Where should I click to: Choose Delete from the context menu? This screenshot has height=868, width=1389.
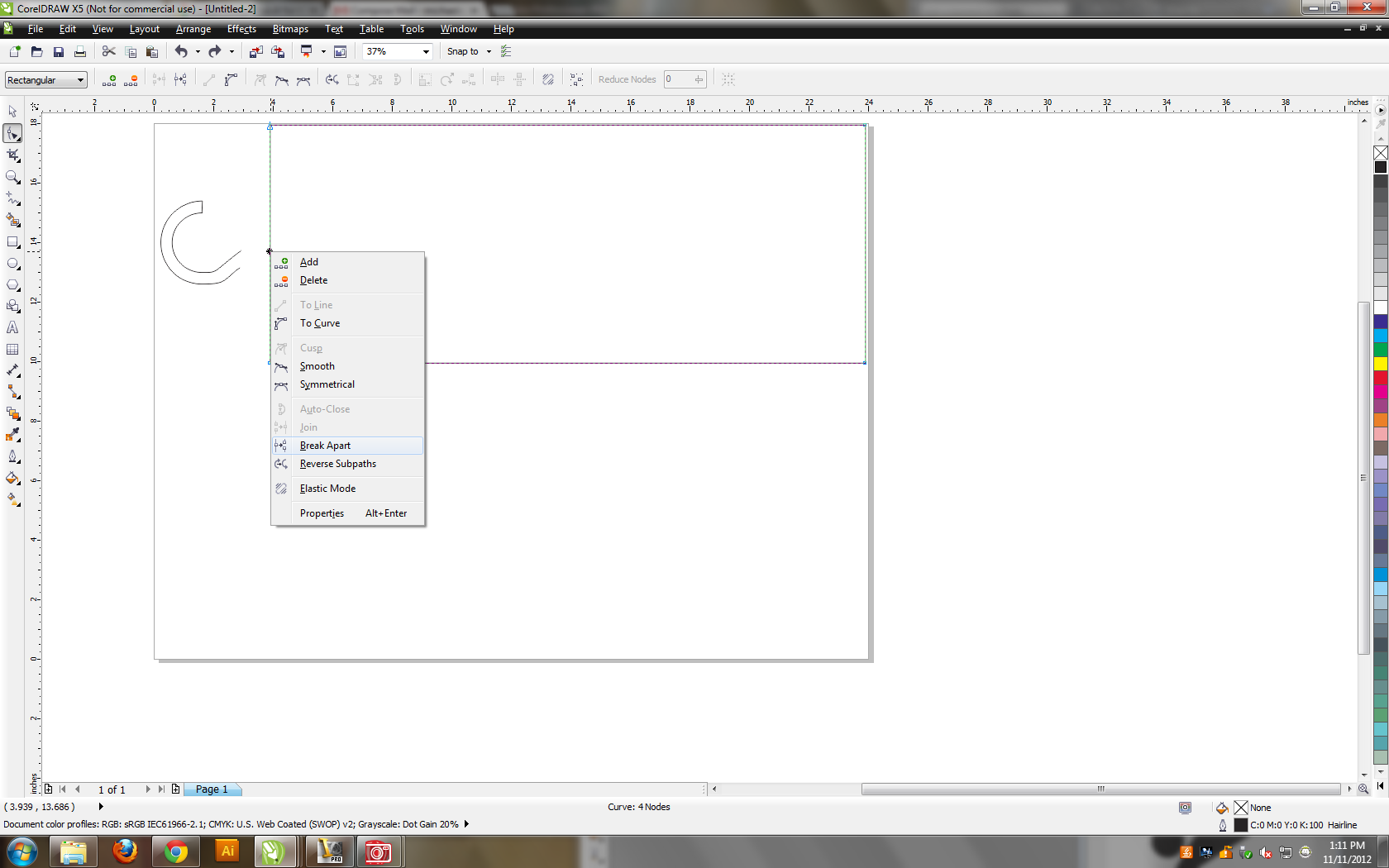click(x=347, y=280)
